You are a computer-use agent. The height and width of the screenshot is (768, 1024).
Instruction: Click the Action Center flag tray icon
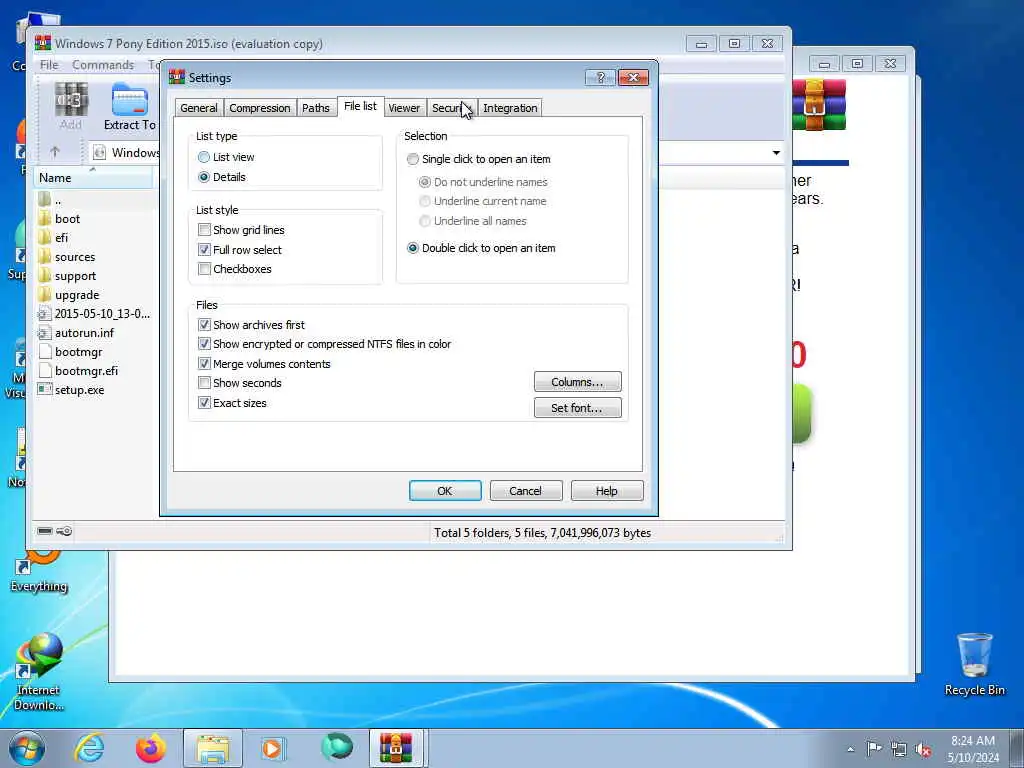(874, 749)
